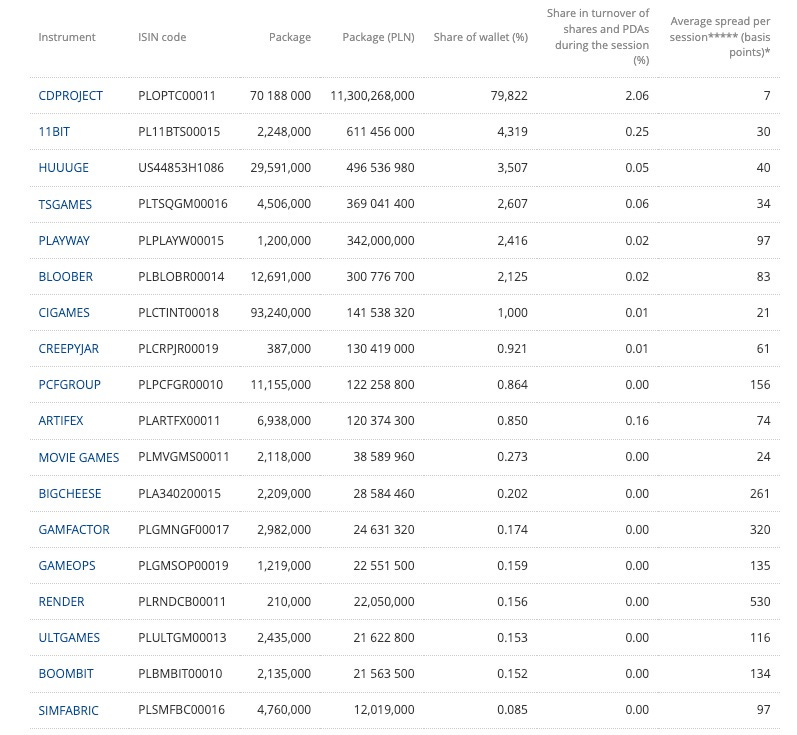The width and height of the screenshot is (797, 735).
Task: Click the Share of wallet (%) header
Action: point(481,37)
